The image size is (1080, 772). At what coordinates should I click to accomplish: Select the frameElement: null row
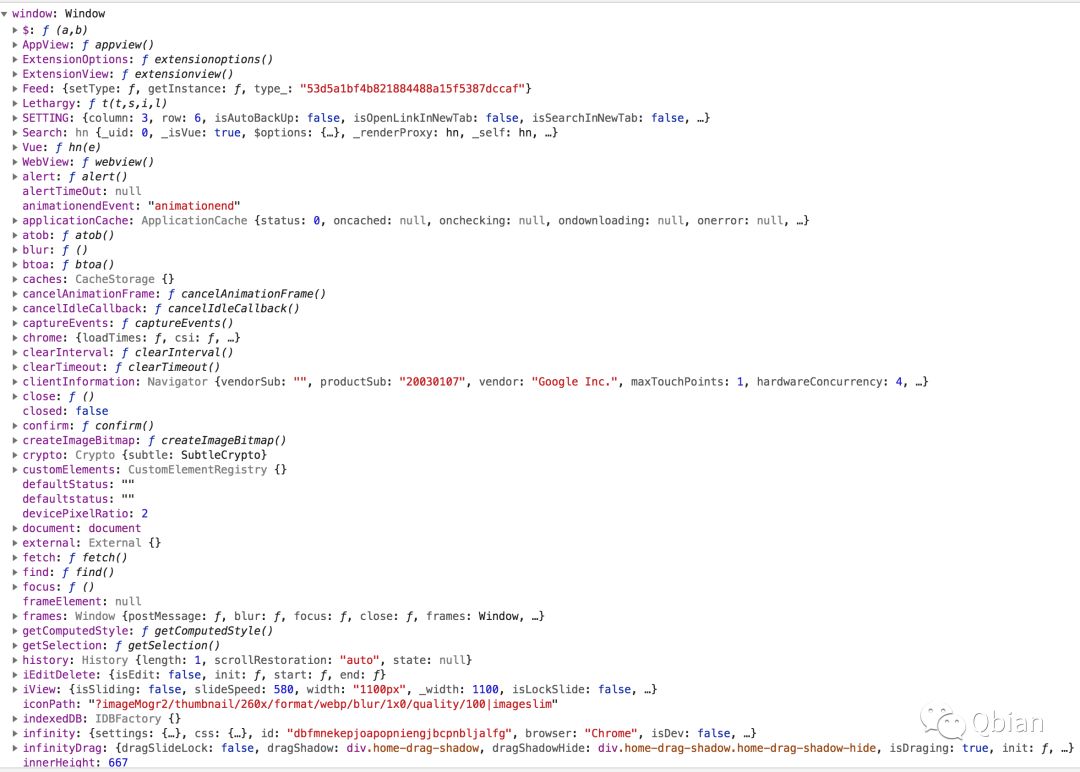tap(82, 602)
